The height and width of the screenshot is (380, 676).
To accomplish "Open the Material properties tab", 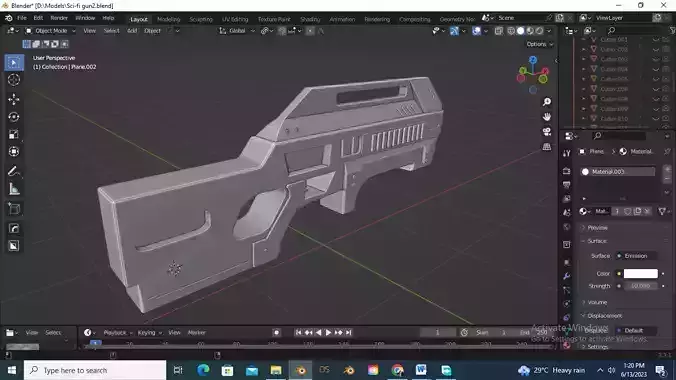I will [x=566, y=345].
